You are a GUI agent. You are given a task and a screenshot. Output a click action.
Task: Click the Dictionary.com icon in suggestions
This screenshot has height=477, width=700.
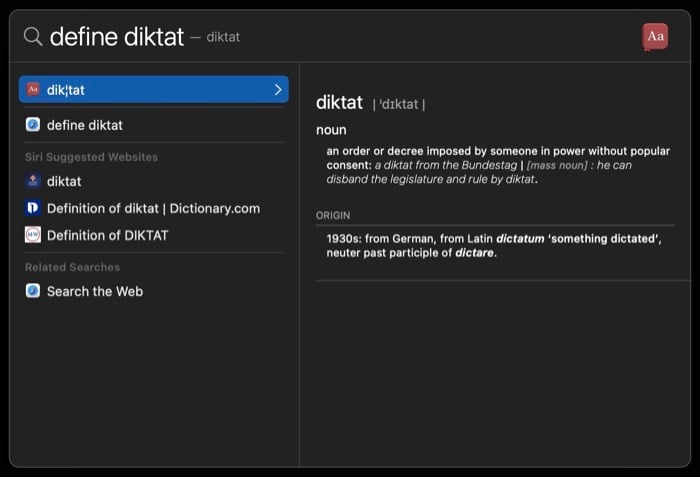click(33, 208)
